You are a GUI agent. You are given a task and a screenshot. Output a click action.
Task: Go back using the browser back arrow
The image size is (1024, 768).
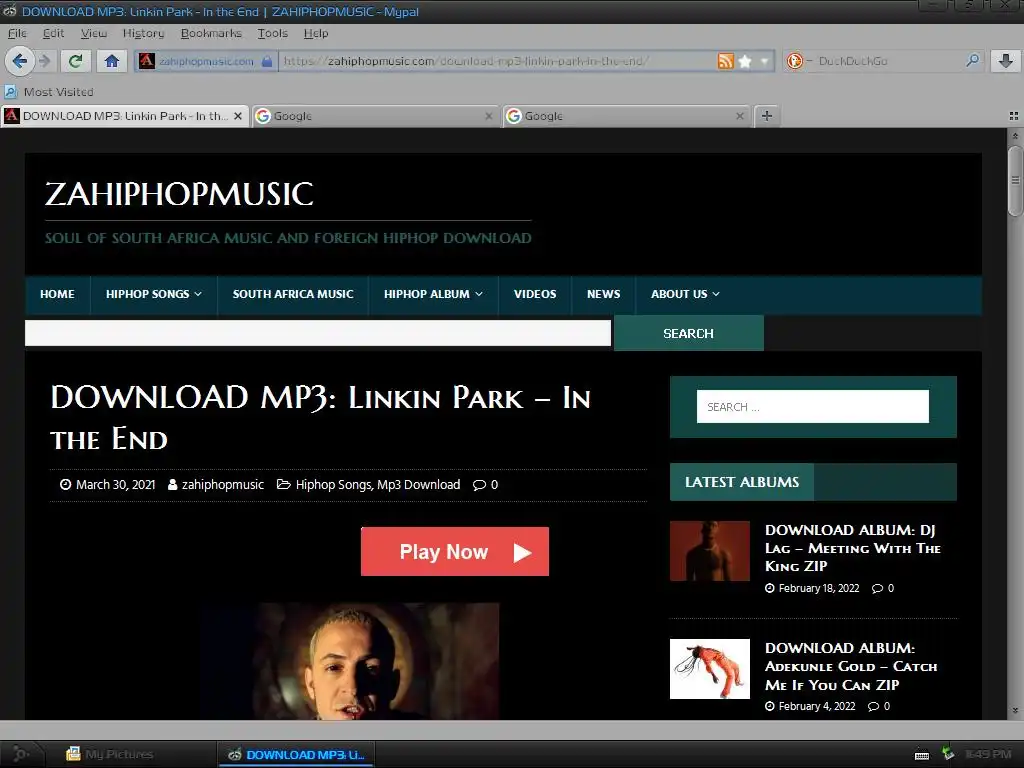pos(19,61)
